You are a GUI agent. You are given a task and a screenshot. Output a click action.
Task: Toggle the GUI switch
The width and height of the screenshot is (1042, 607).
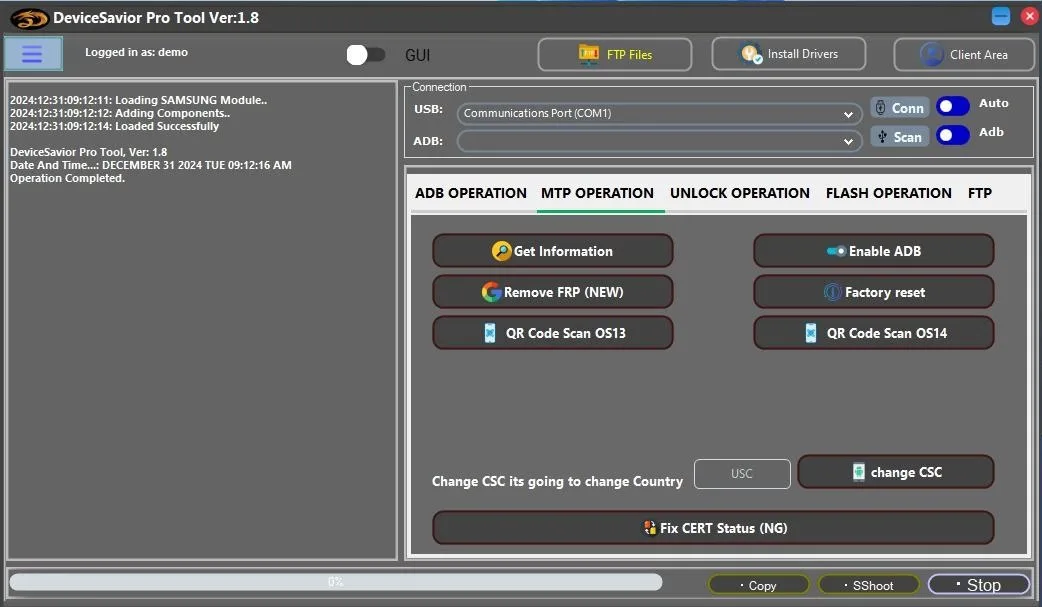click(x=365, y=55)
